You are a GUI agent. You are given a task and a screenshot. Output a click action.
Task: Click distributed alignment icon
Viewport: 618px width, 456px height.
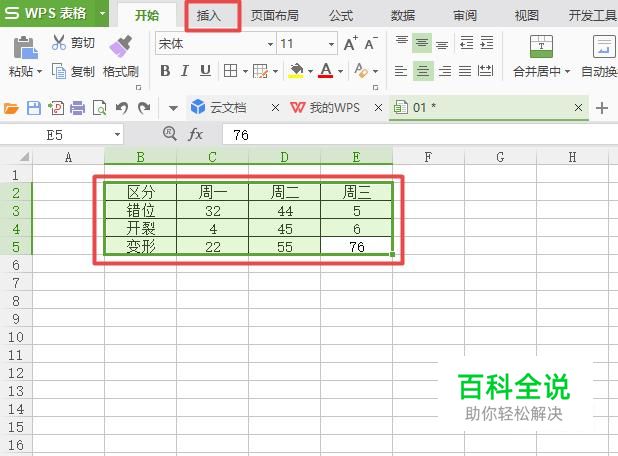485,71
